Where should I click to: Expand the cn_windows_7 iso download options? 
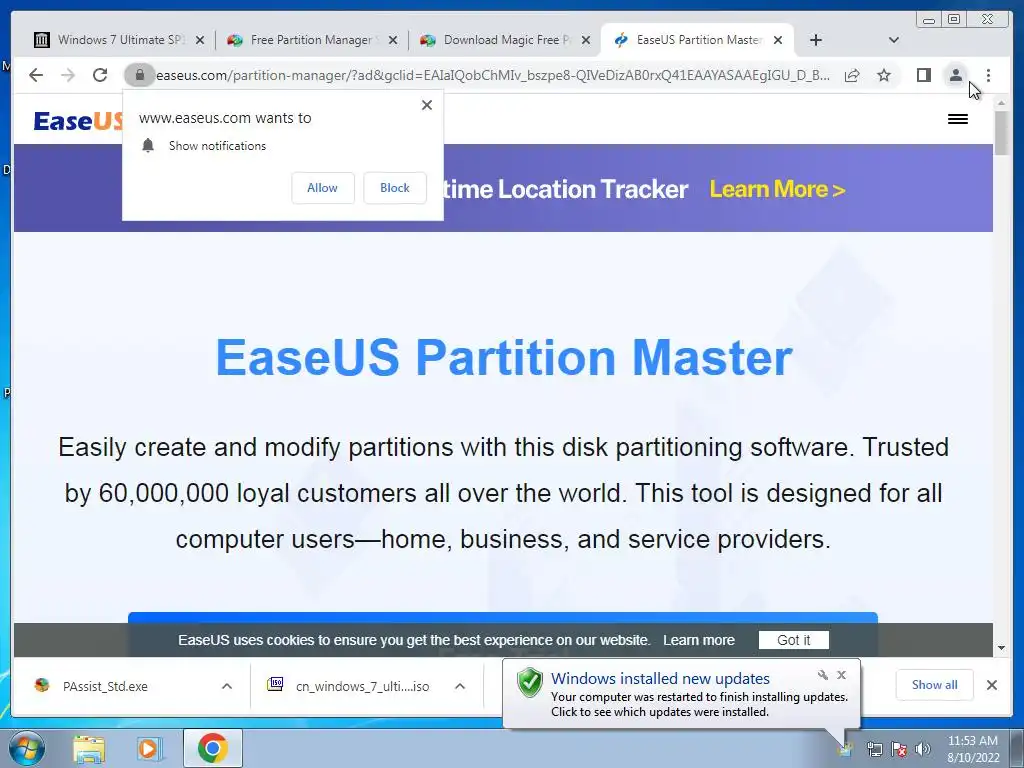click(x=460, y=686)
